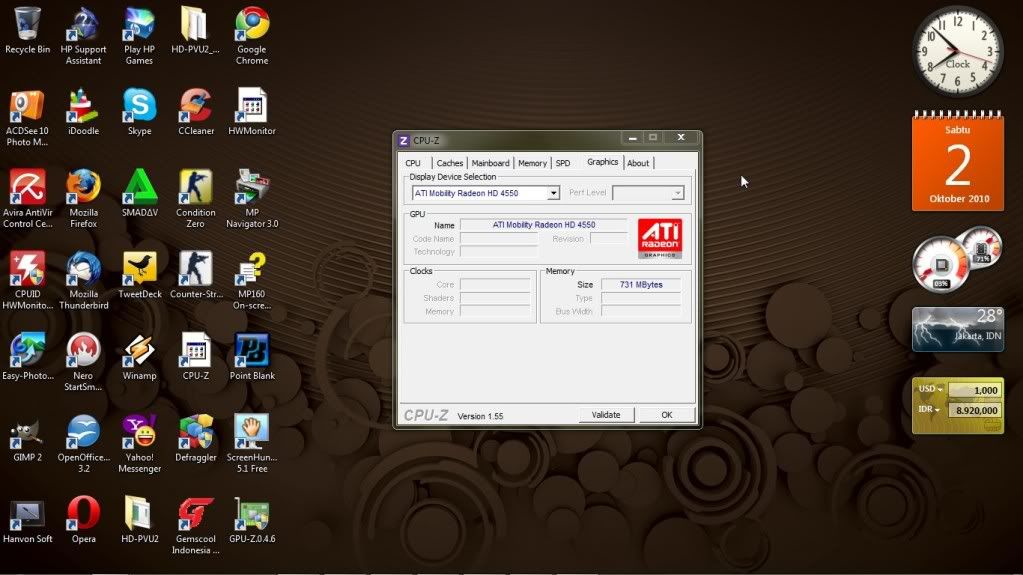1023x575 pixels.
Task: Open Skype desktop icon
Action: [140, 112]
